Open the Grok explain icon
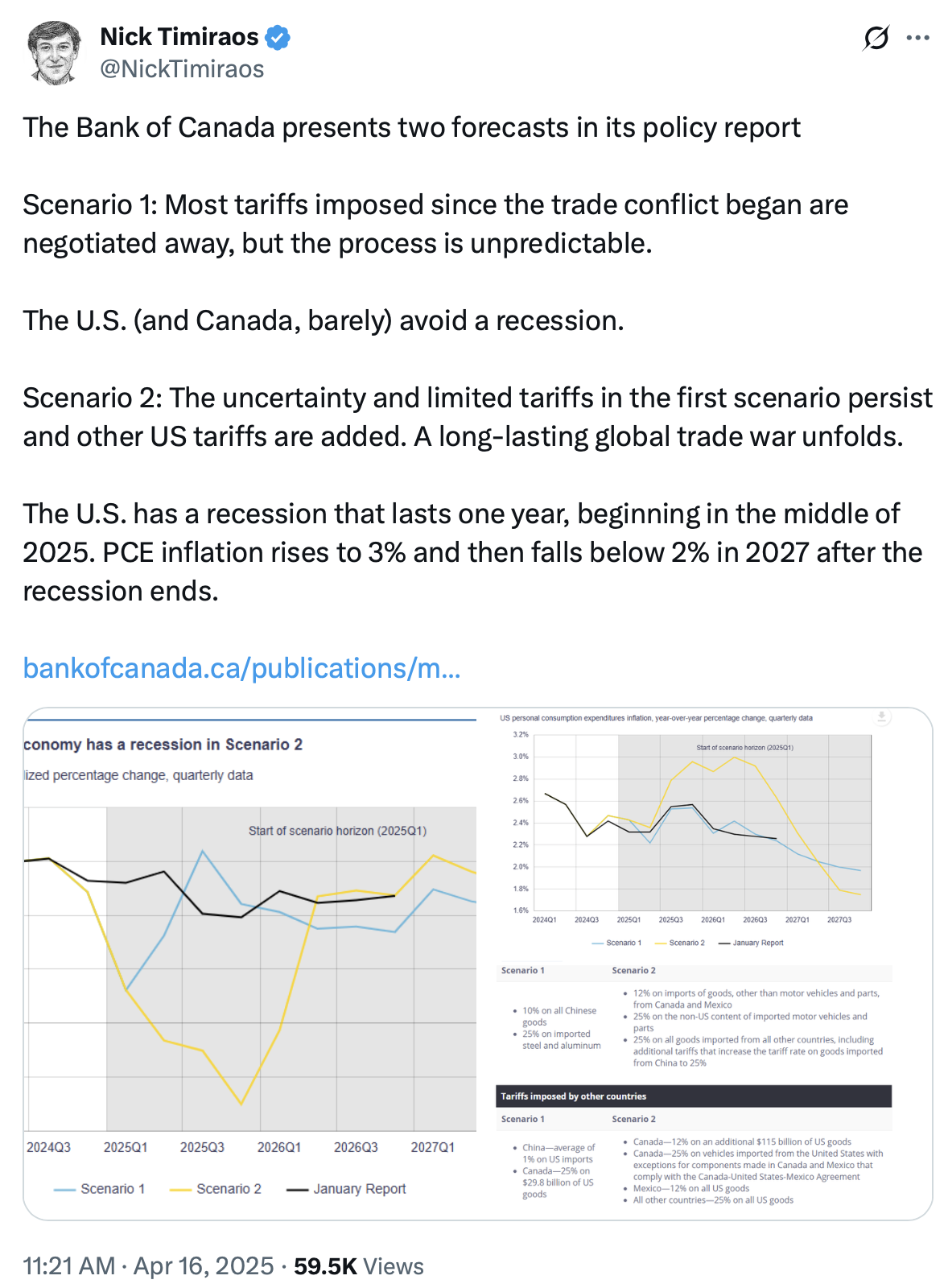This screenshot has height=1288, width=948. (876, 38)
